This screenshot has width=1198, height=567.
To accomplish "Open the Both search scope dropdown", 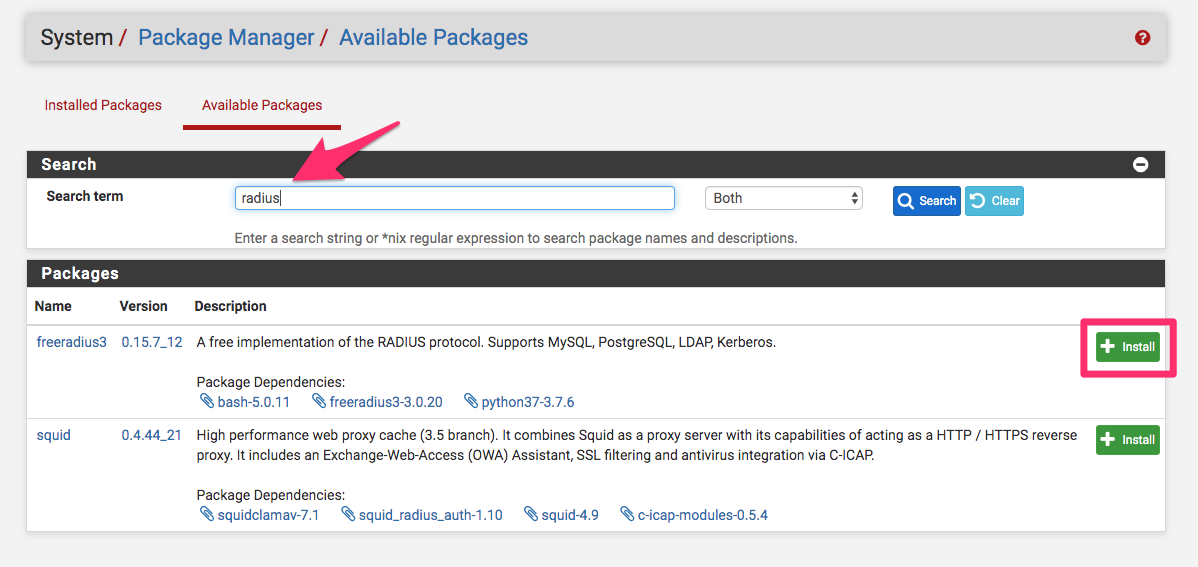I will click(x=783, y=198).
